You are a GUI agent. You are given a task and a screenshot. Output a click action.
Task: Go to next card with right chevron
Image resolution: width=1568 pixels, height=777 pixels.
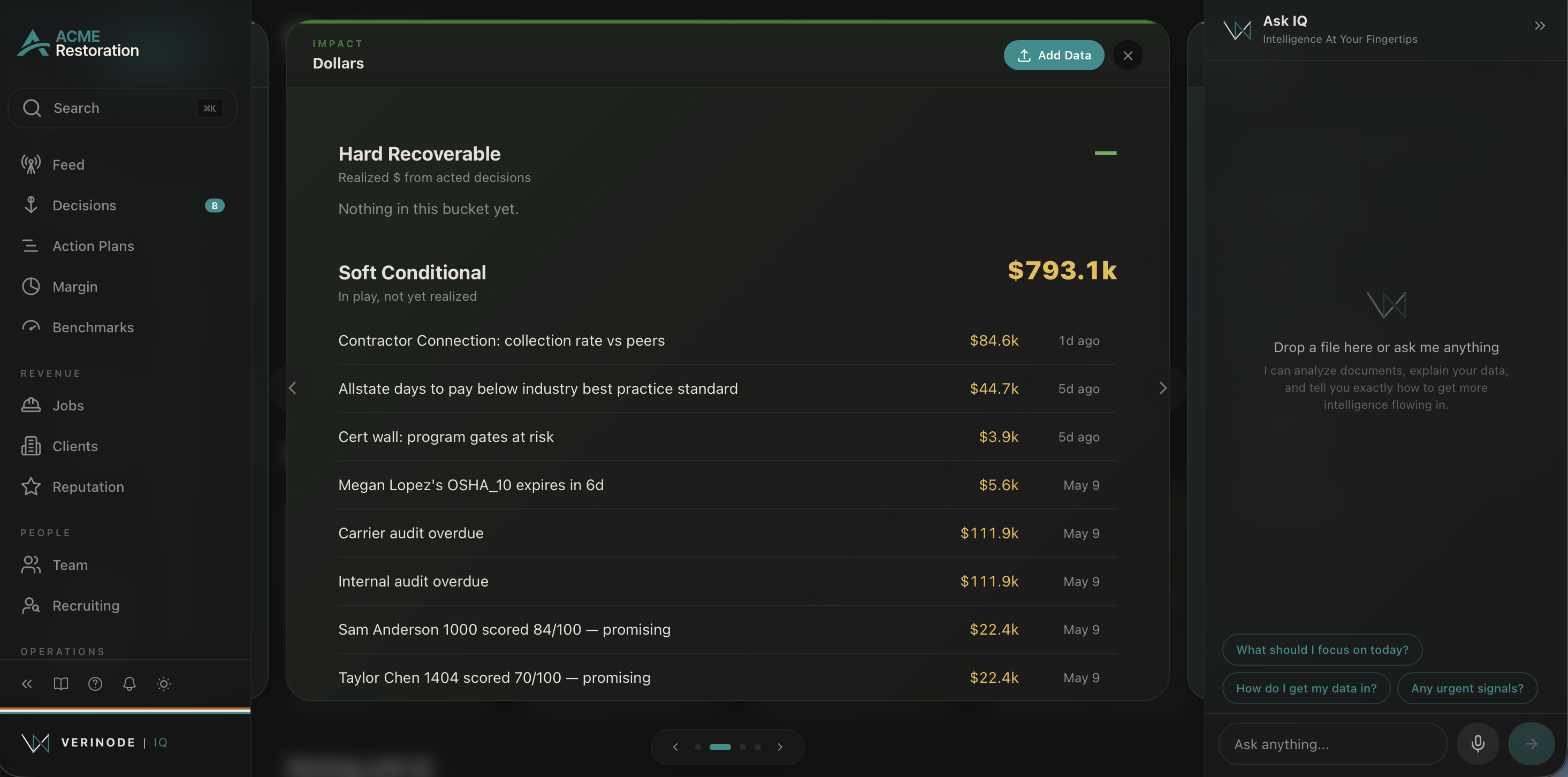[x=1162, y=388]
